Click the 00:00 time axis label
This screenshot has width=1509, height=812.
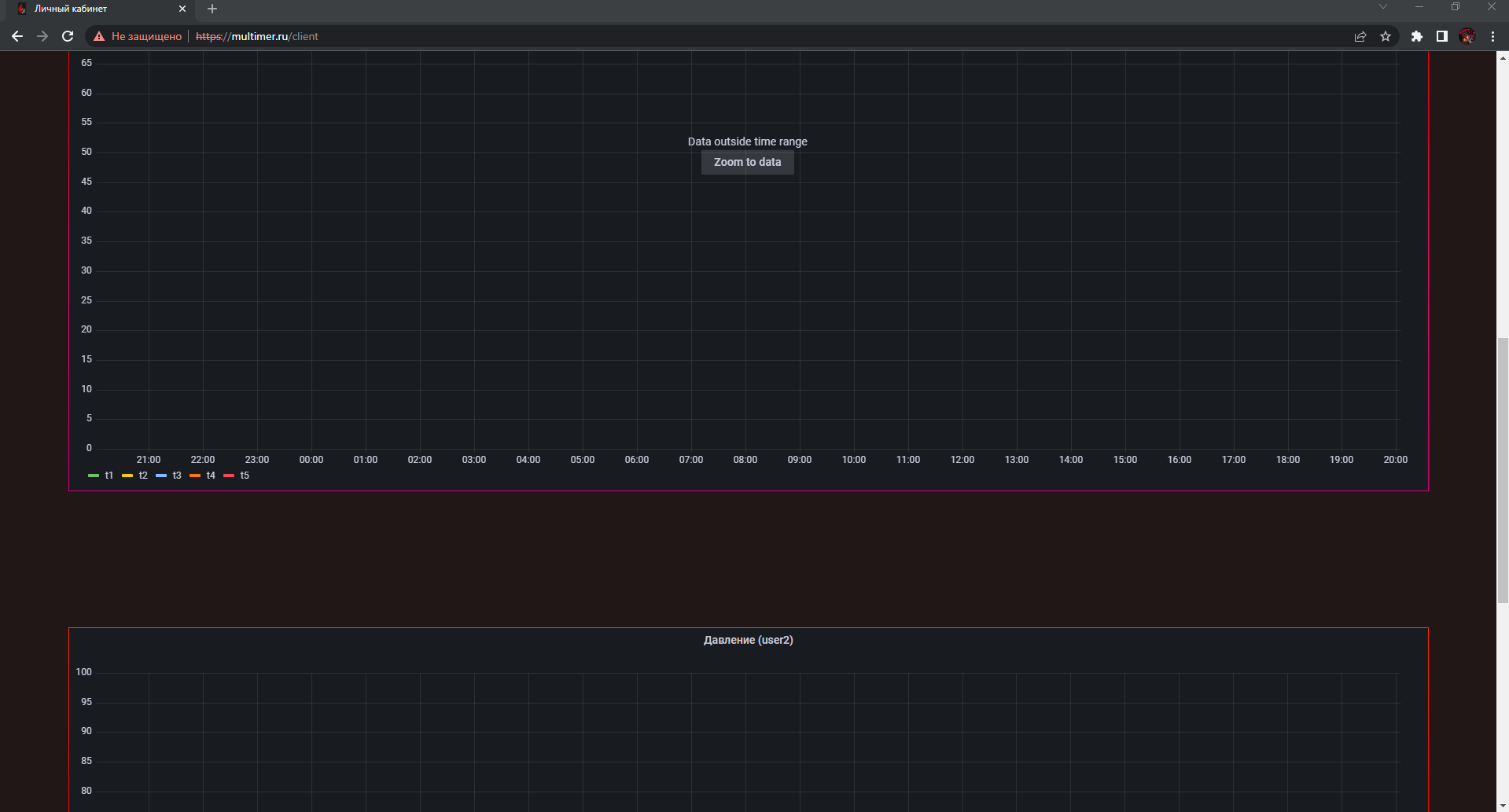tap(311, 460)
